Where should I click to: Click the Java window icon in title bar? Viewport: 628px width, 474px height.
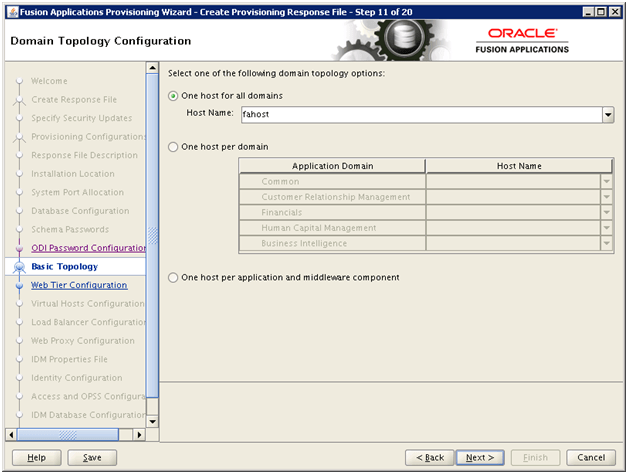coord(13,12)
